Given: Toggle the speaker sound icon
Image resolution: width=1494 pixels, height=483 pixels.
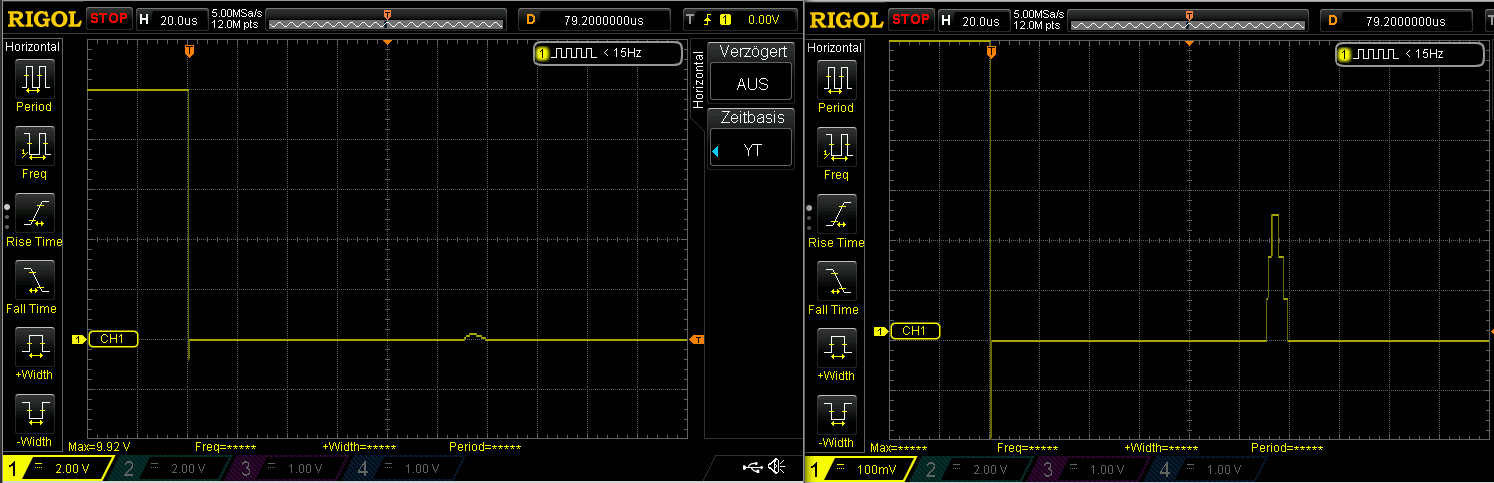Looking at the screenshot, I should 776,467.
